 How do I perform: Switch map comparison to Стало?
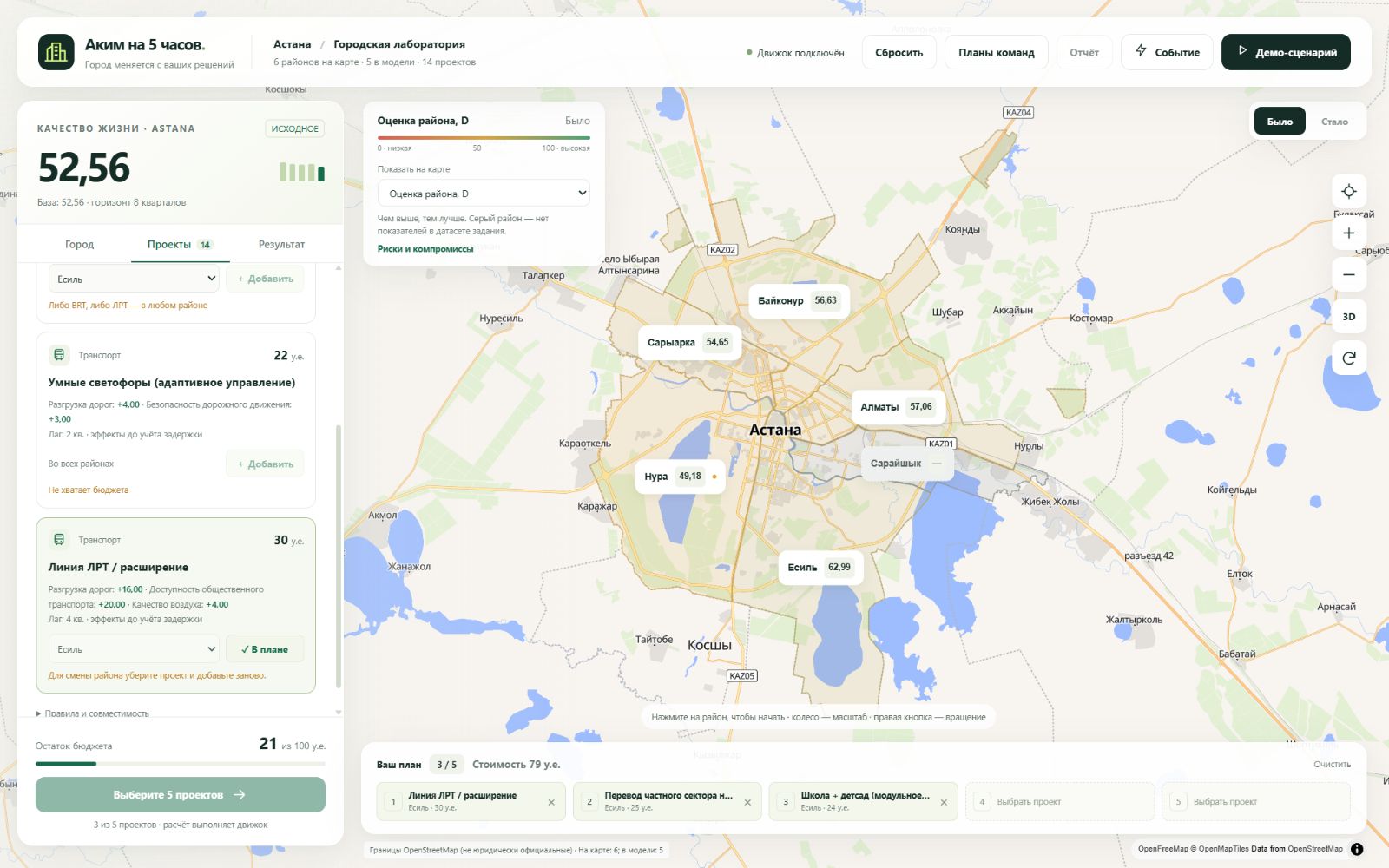[x=1334, y=122]
